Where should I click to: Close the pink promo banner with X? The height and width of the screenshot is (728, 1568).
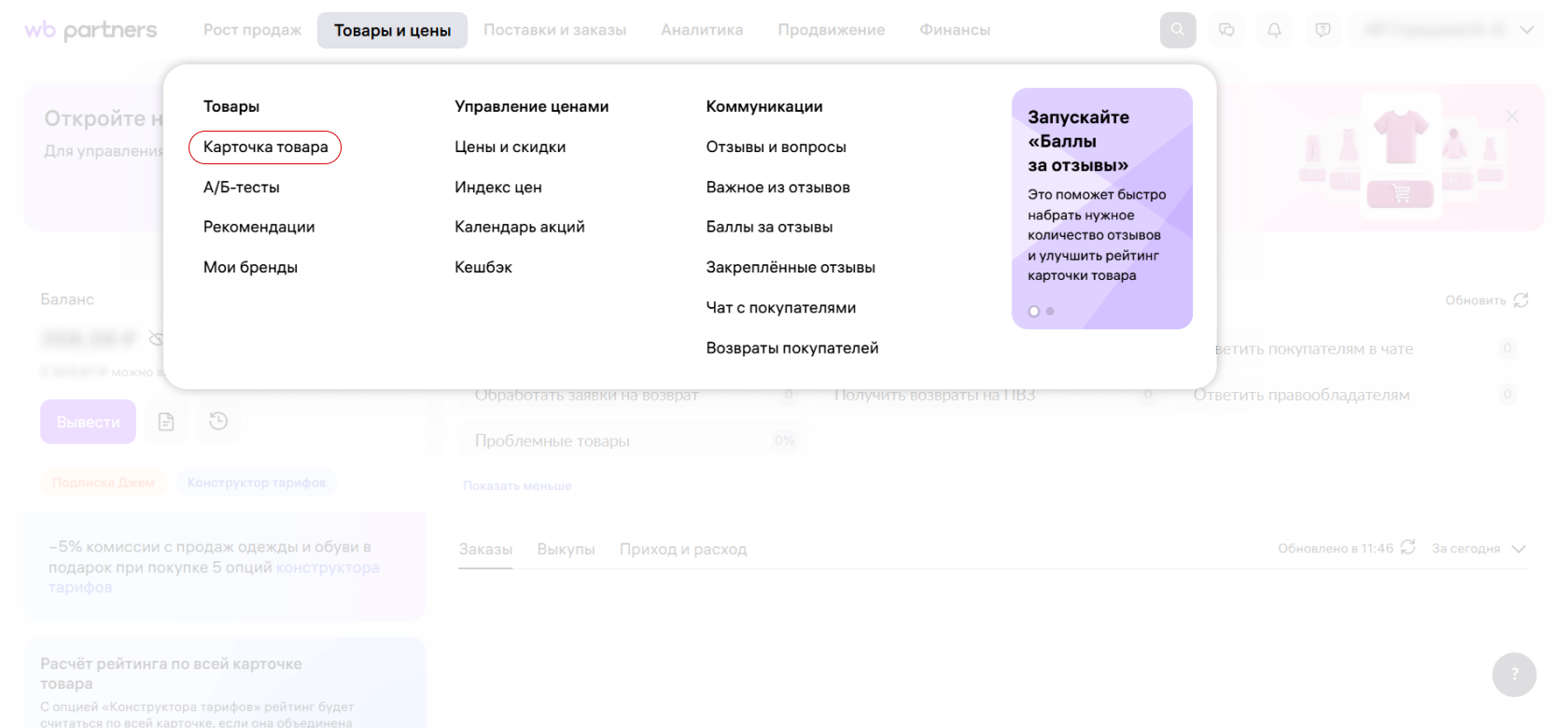1512,116
